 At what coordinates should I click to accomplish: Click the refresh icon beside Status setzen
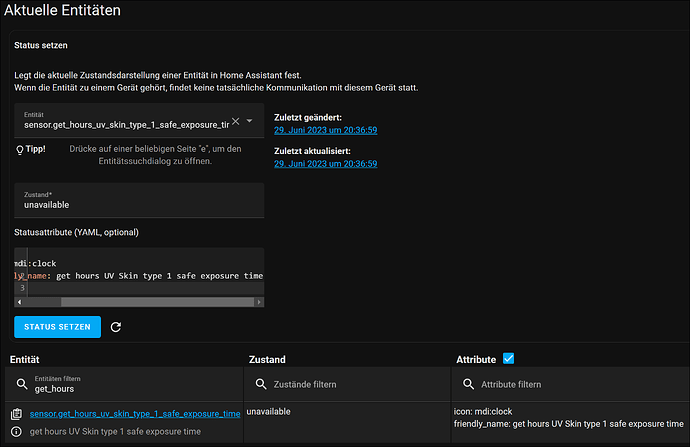point(116,327)
